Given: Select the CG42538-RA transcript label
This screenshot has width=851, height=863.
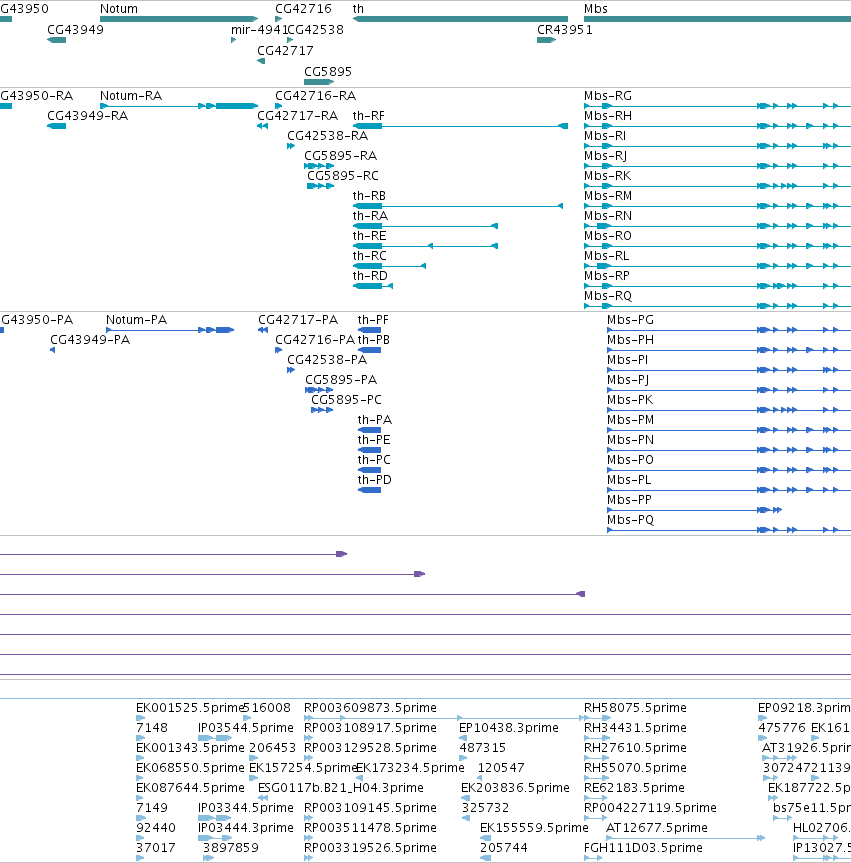Looking at the screenshot, I should [x=328, y=136].
